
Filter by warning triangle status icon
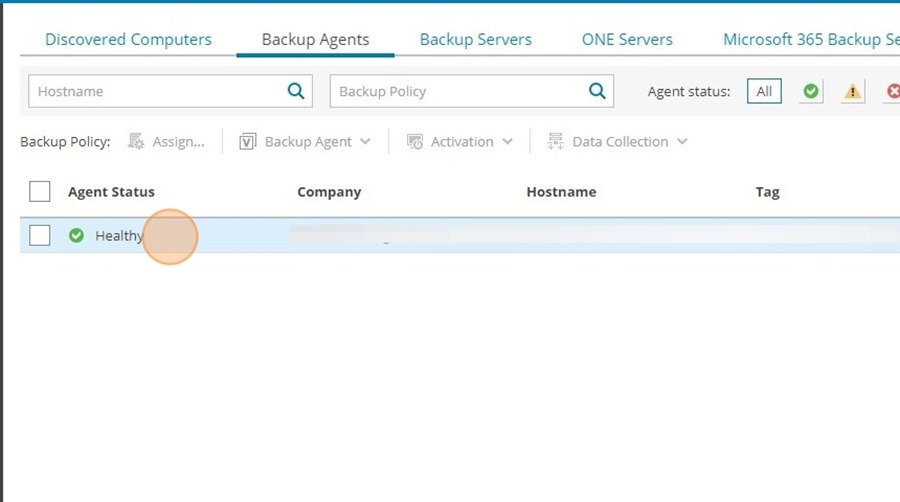pyautogui.click(x=852, y=91)
